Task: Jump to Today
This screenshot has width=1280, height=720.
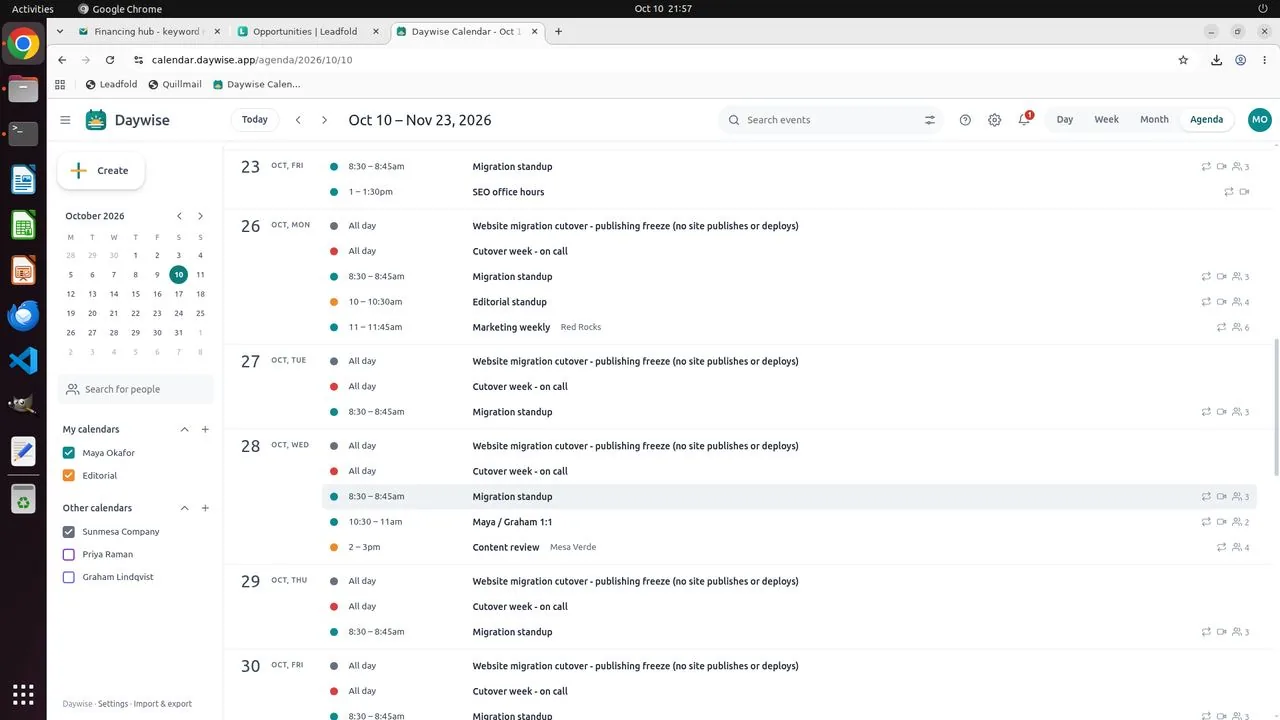Action: [255, 120]
